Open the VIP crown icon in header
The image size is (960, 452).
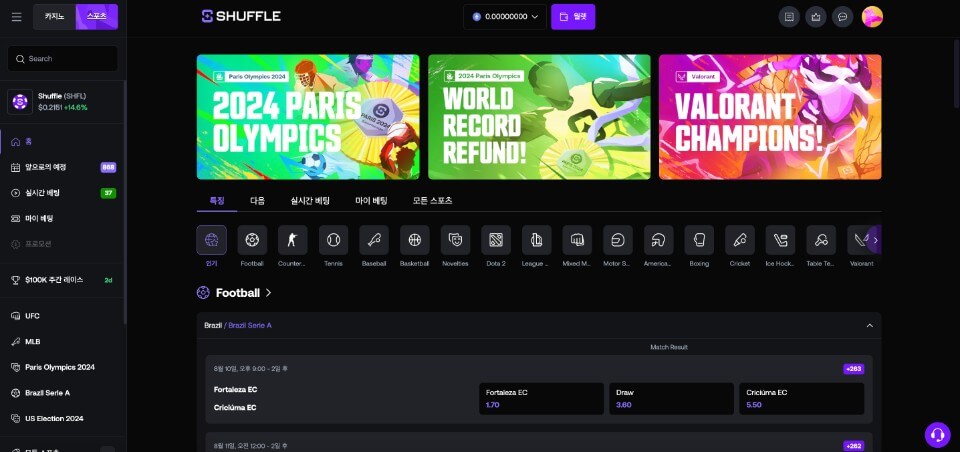tap(816, 17)
